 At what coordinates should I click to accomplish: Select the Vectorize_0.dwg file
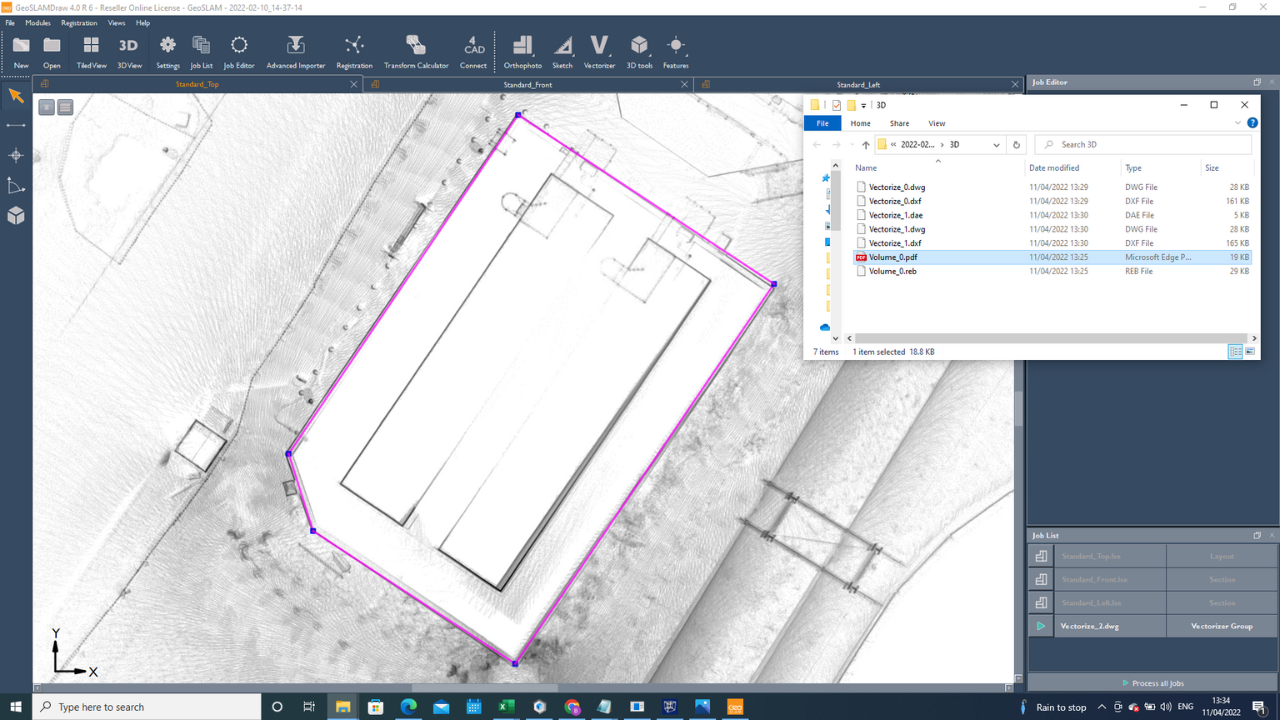pyautogui.click(x=1053, y=187)
